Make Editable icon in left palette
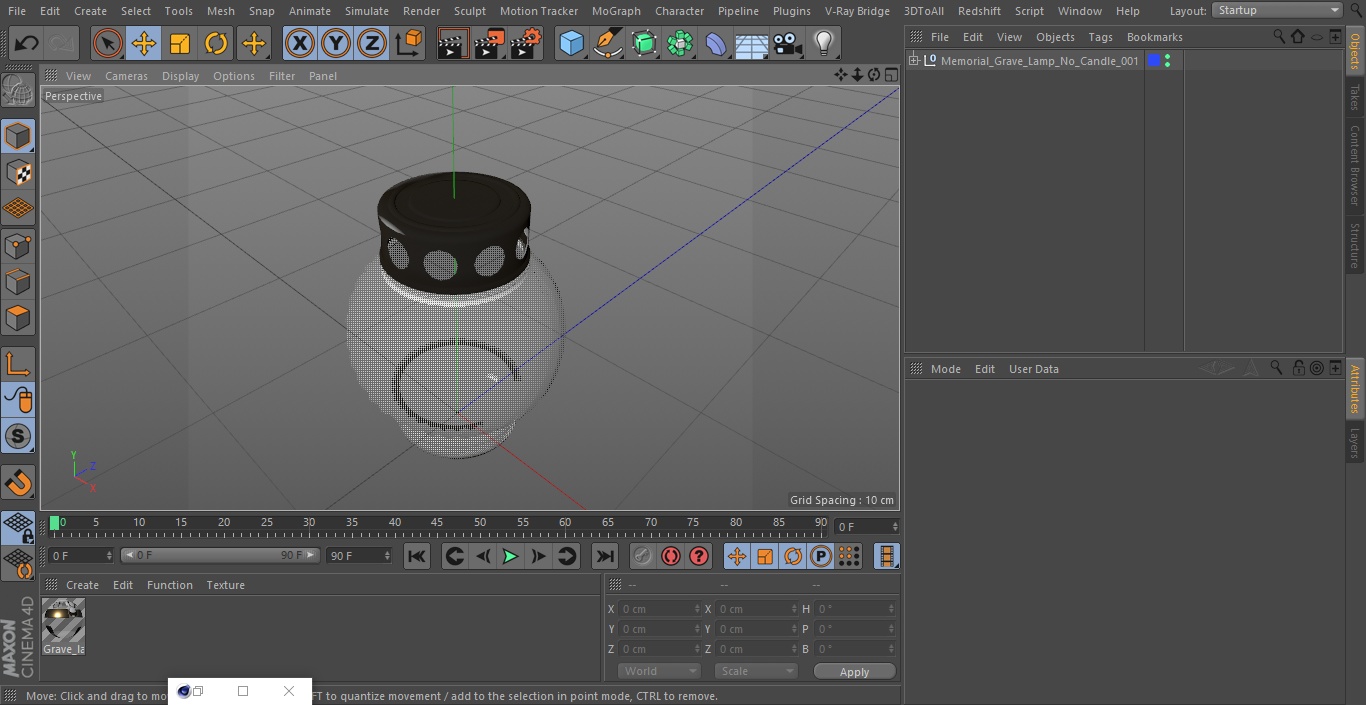1366x705 pixels. pyautogui.click(x=18, y=91)
